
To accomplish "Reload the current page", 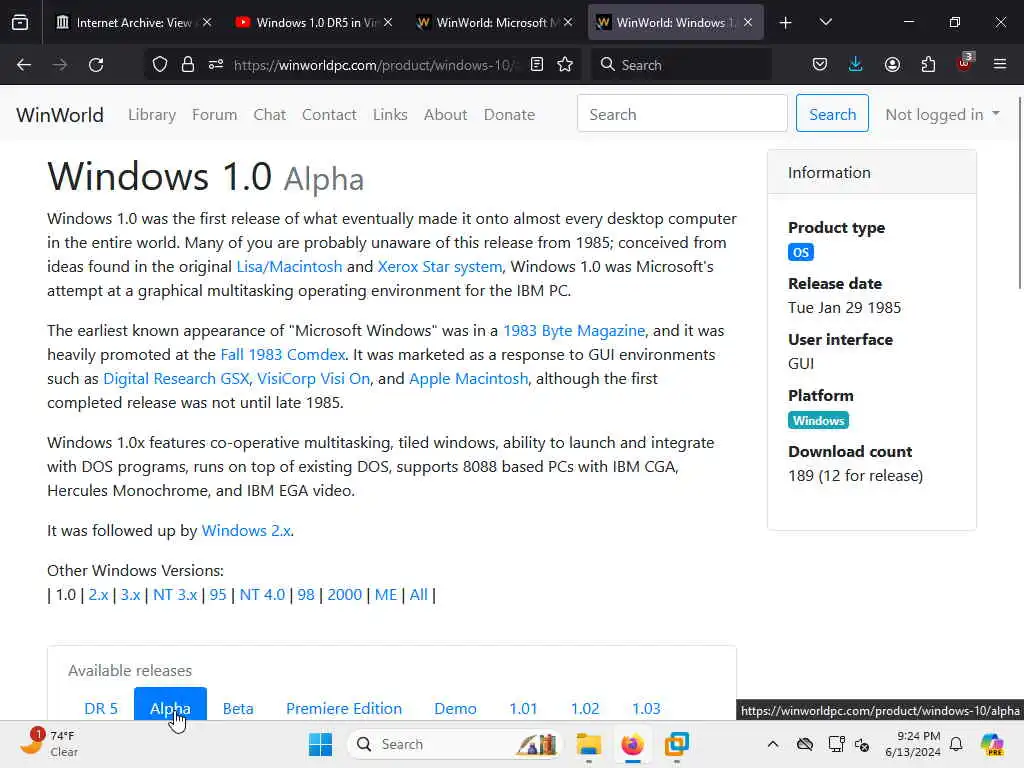I will (x=96, y=65).
